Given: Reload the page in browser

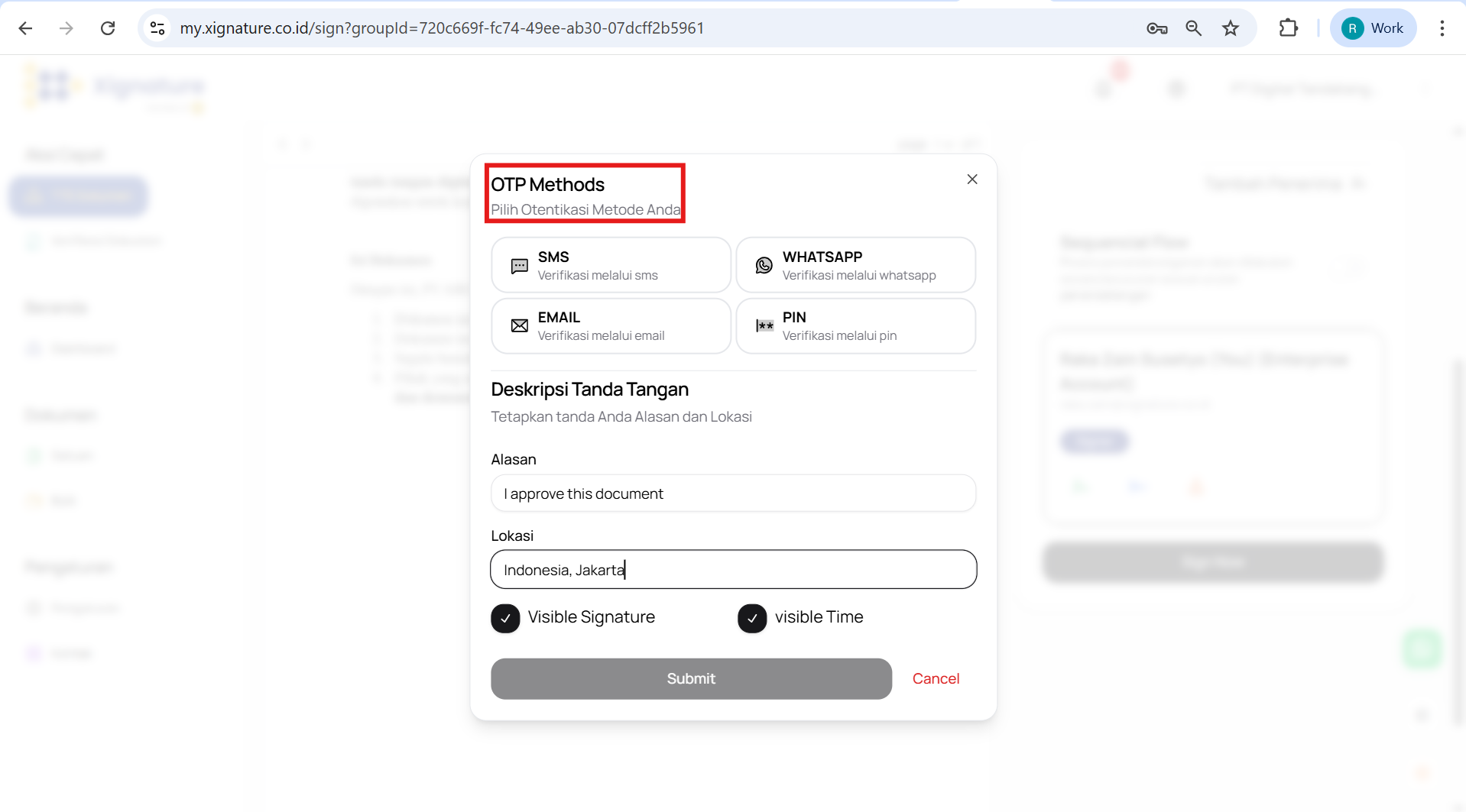Looking at the screenshot, I should (108, 28).
